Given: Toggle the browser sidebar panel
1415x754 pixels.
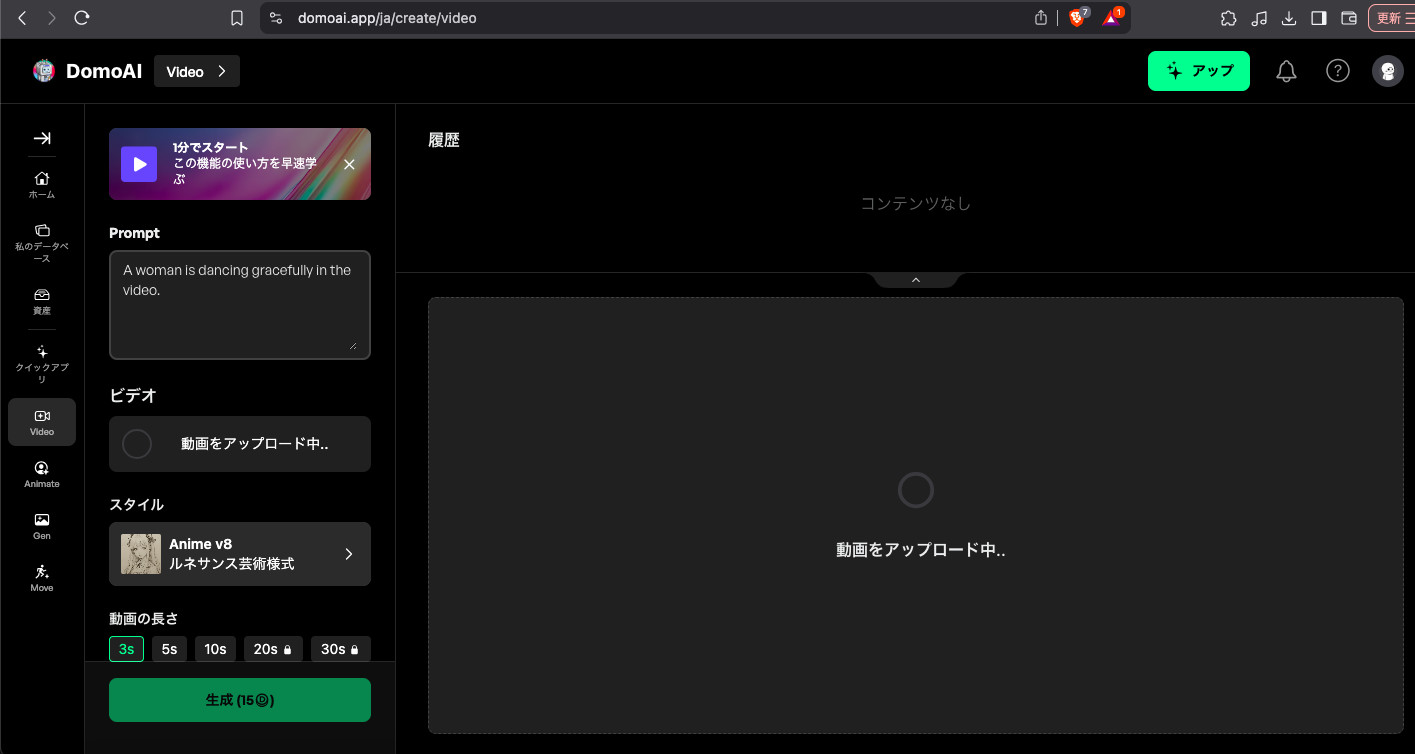Looking at the screenshot, I should coord(1319,18).
